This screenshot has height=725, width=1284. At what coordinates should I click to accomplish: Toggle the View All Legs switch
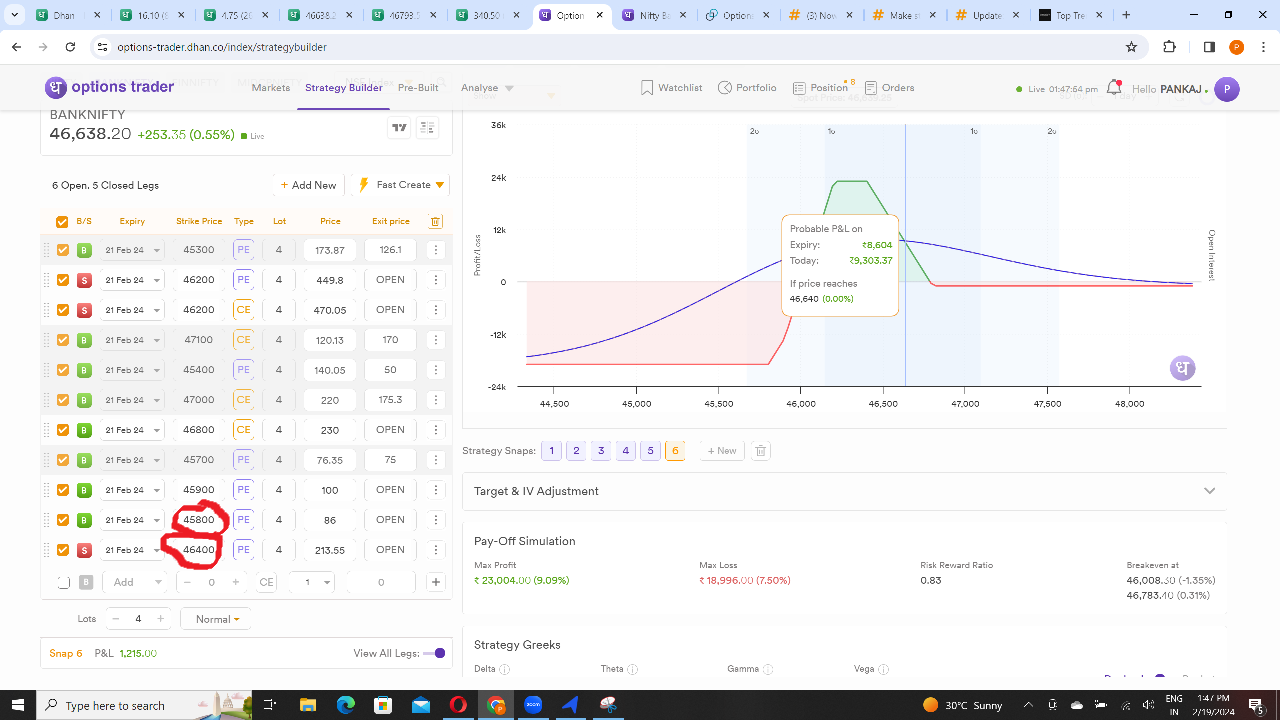click(434, 654)
